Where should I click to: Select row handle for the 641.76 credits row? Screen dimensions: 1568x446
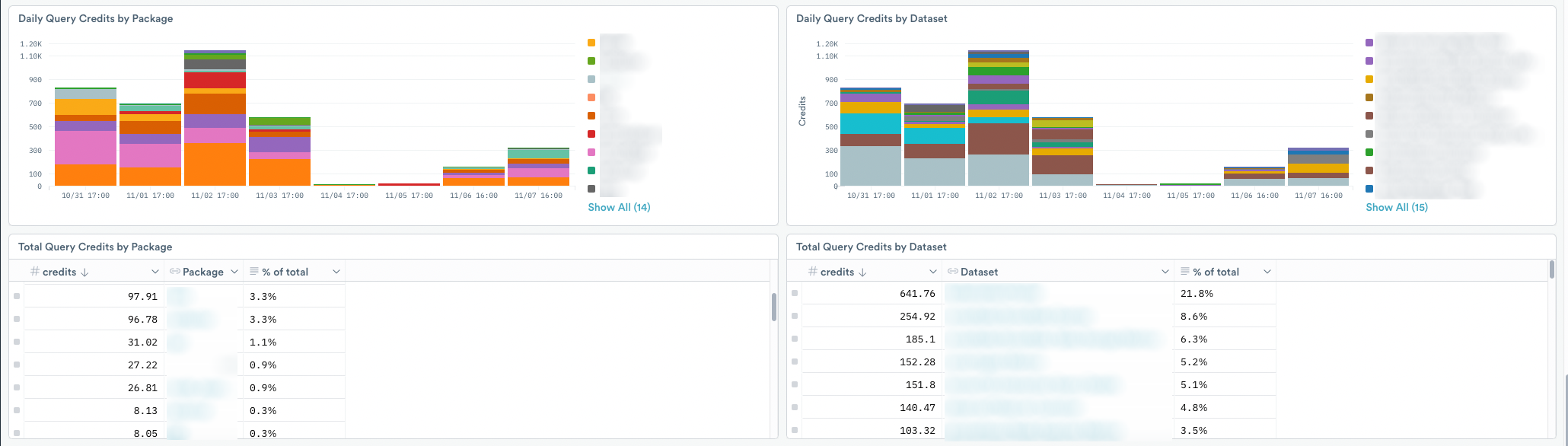795,293
